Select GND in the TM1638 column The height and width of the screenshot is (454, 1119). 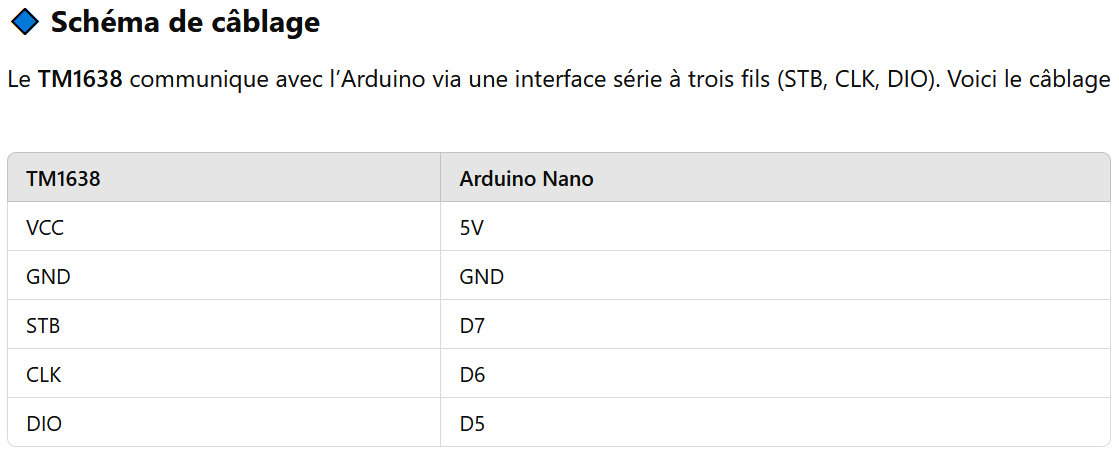[x=224, y=276]
